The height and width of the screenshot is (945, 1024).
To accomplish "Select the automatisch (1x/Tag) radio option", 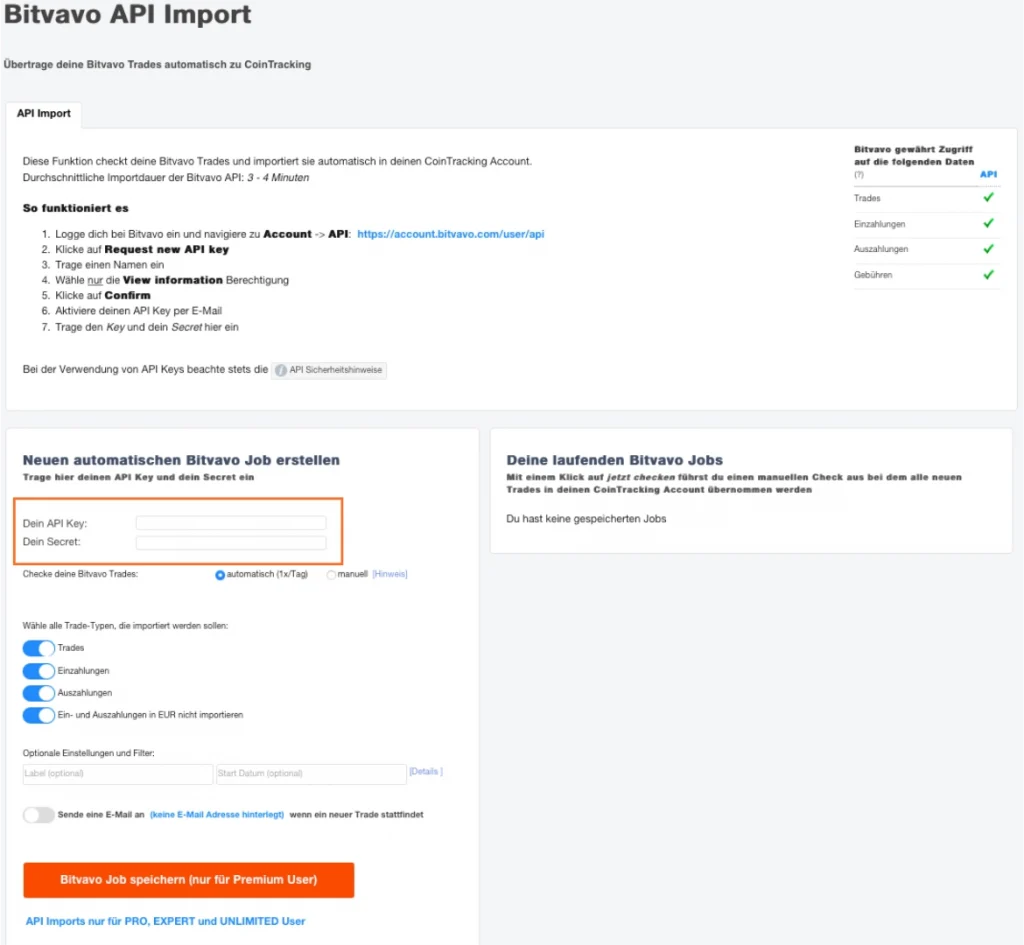I will 221,575.
